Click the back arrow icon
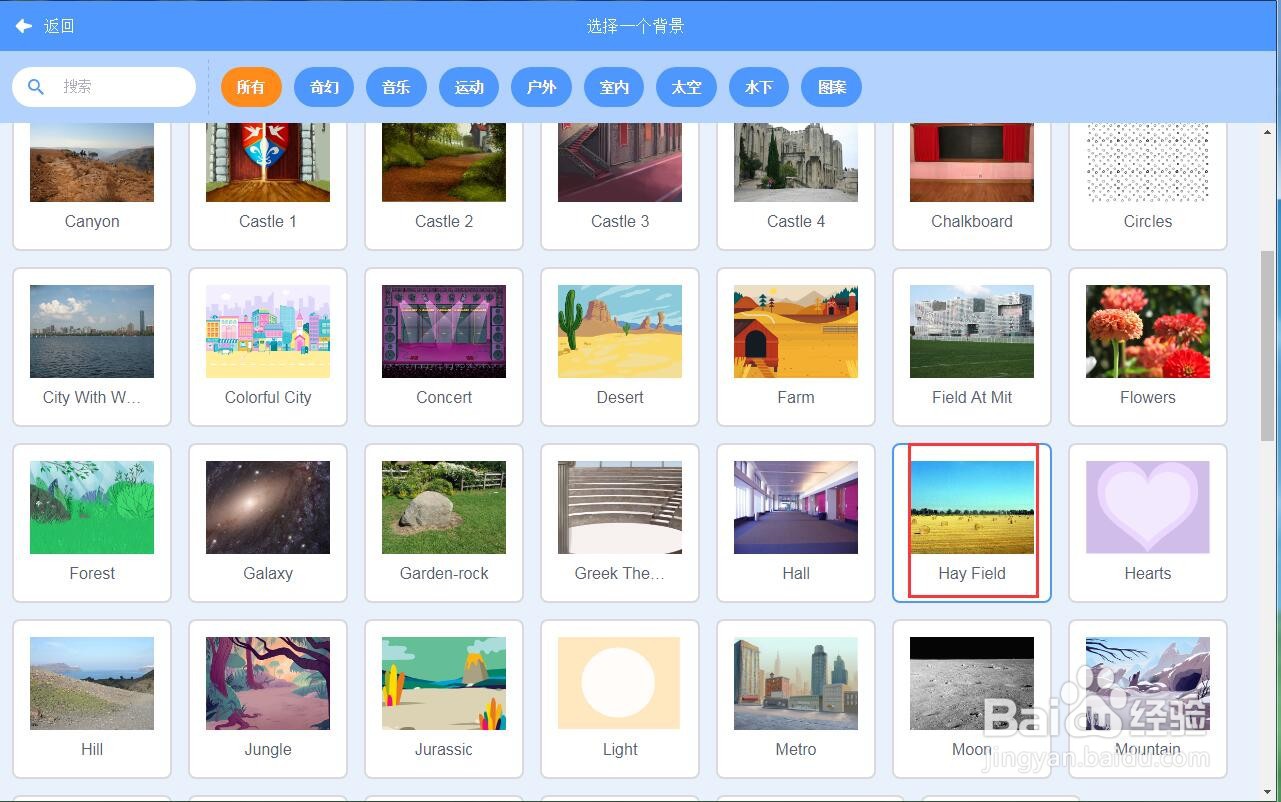The width and height of the screenshot is (1281, 802). coord(23,26)
